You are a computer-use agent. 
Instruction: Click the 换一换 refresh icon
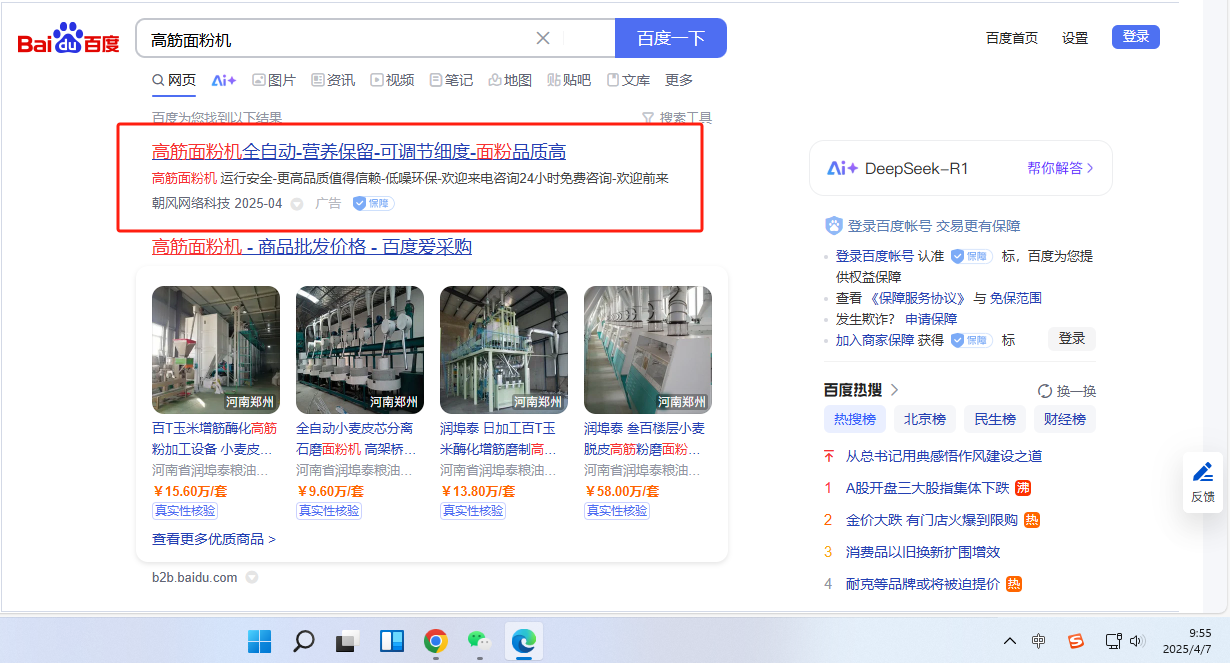tap(1045, 391)
